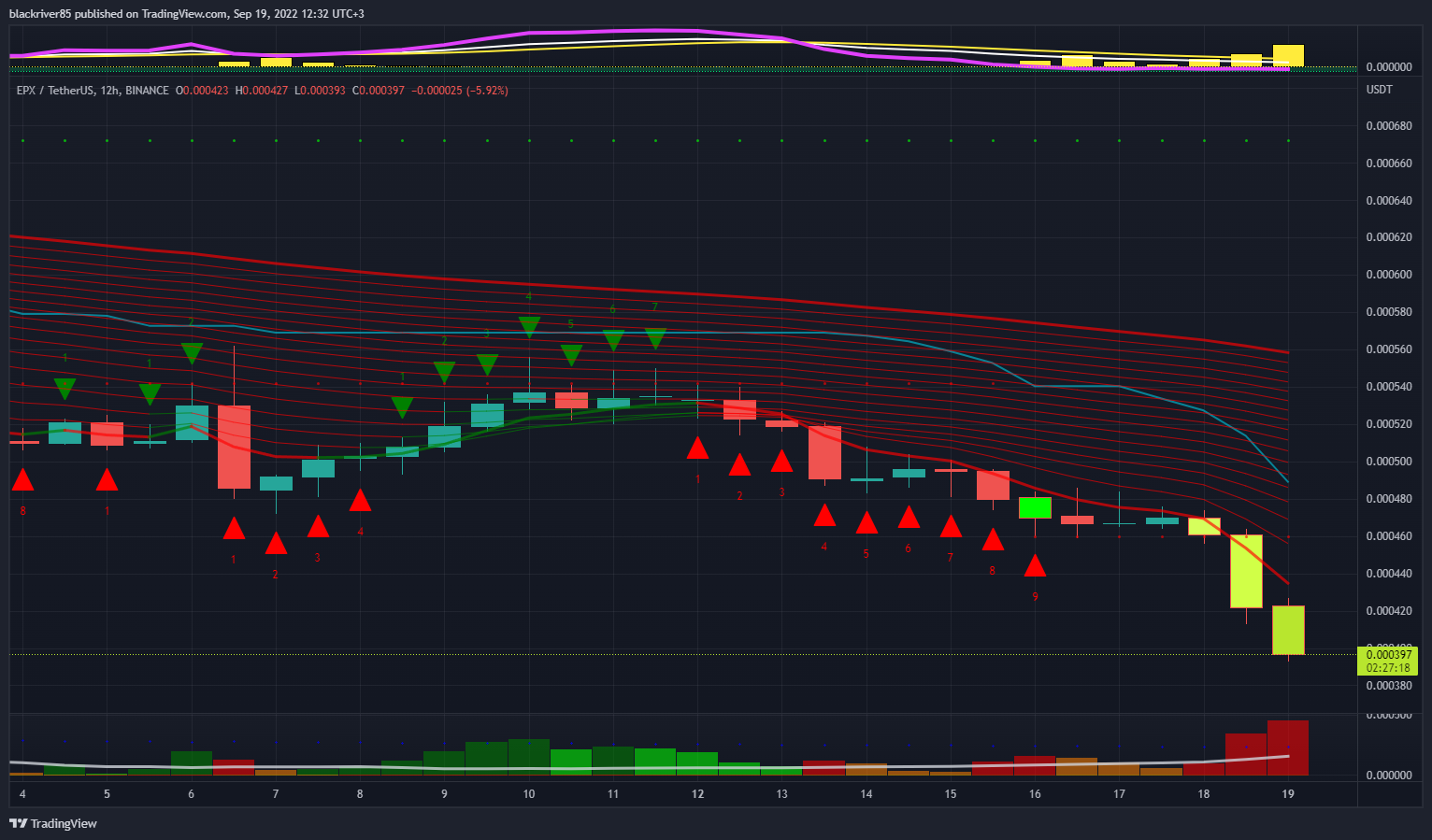Click the red up-triangle marker numbered 6
This screenshot has width=1432, height=840.
coord(909,518)
